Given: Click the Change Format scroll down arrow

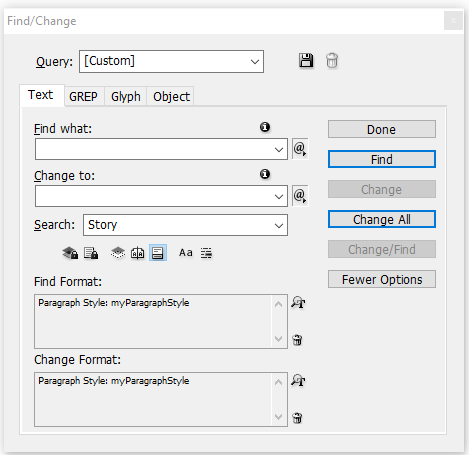Looking at the screenshot, I should point(278,417).
